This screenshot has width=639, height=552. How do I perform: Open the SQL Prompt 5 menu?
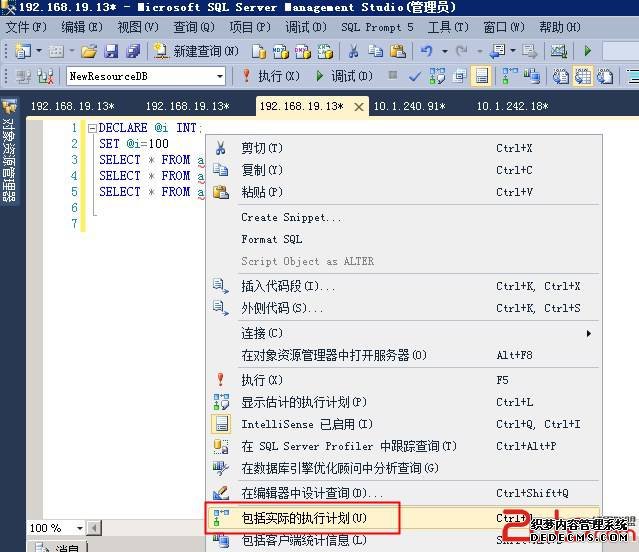pos(376,27)
